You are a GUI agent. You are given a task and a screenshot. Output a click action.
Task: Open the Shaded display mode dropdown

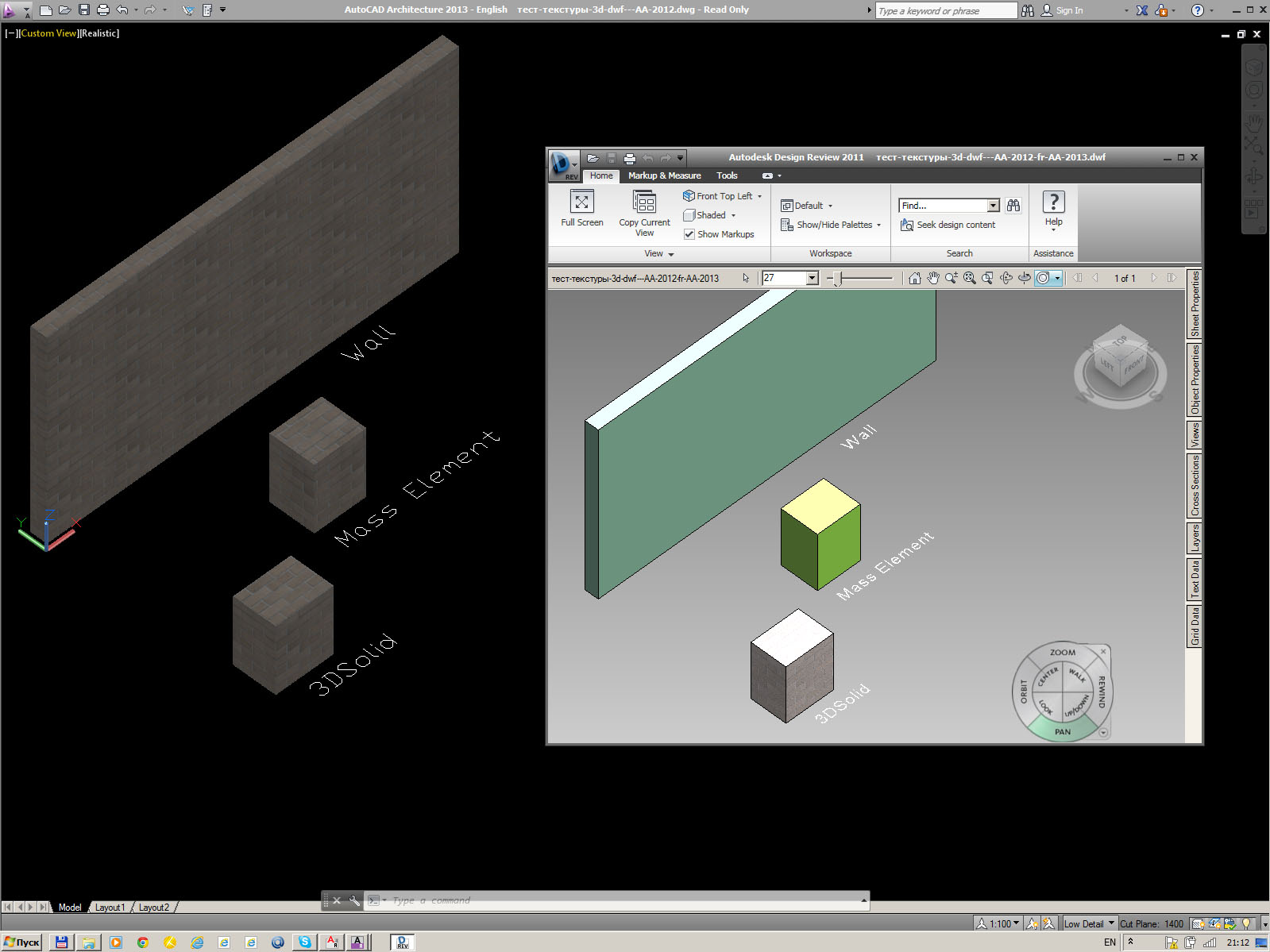pyautogui.click(x=709, y=215)
